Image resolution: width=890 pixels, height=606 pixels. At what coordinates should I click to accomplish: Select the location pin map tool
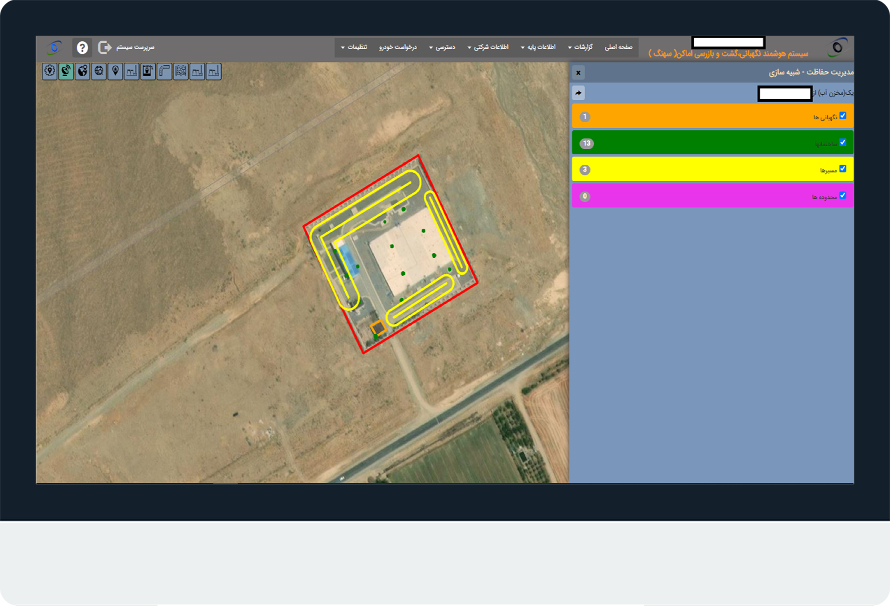115,71
